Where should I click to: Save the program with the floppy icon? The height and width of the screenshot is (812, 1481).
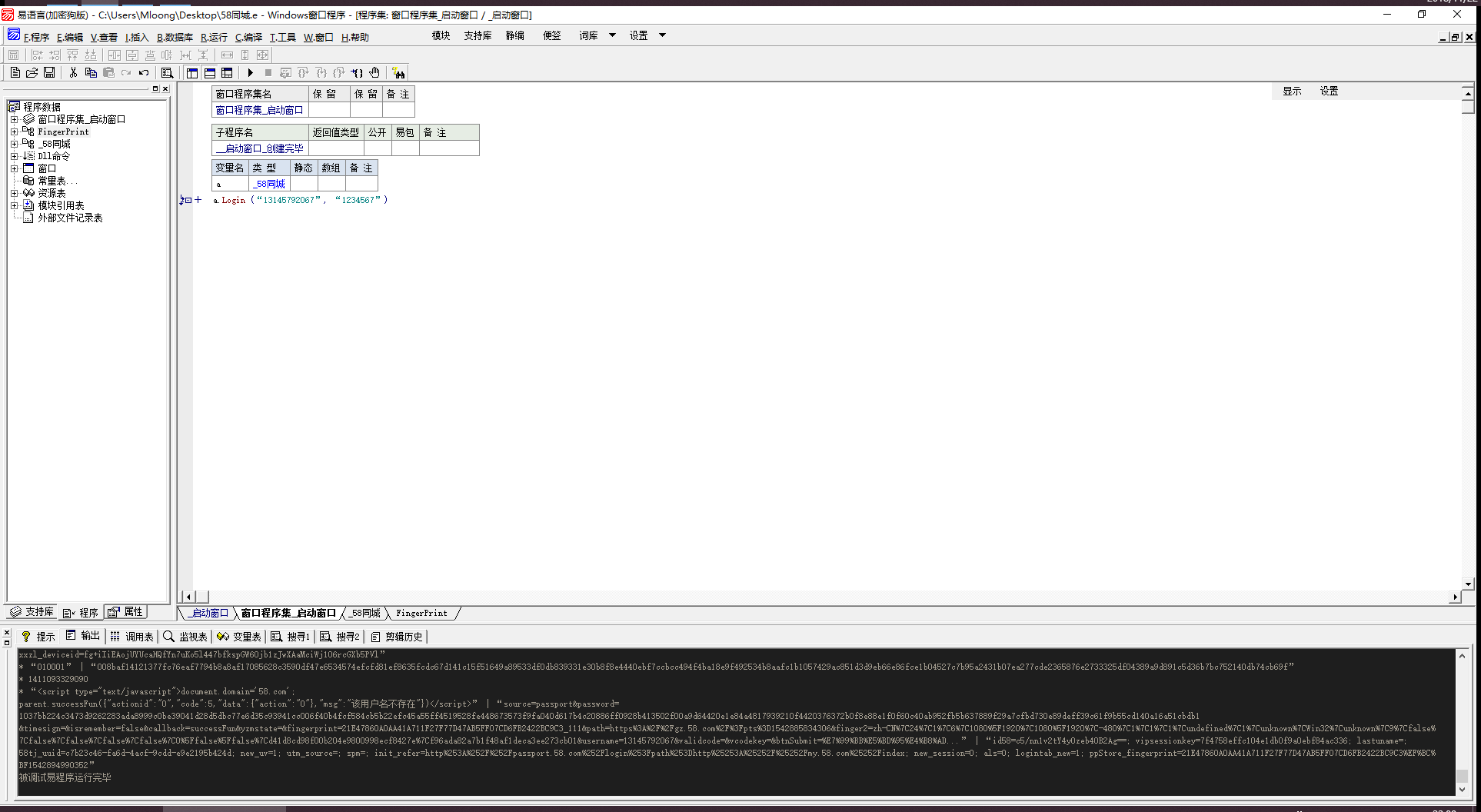click(49, 72)
